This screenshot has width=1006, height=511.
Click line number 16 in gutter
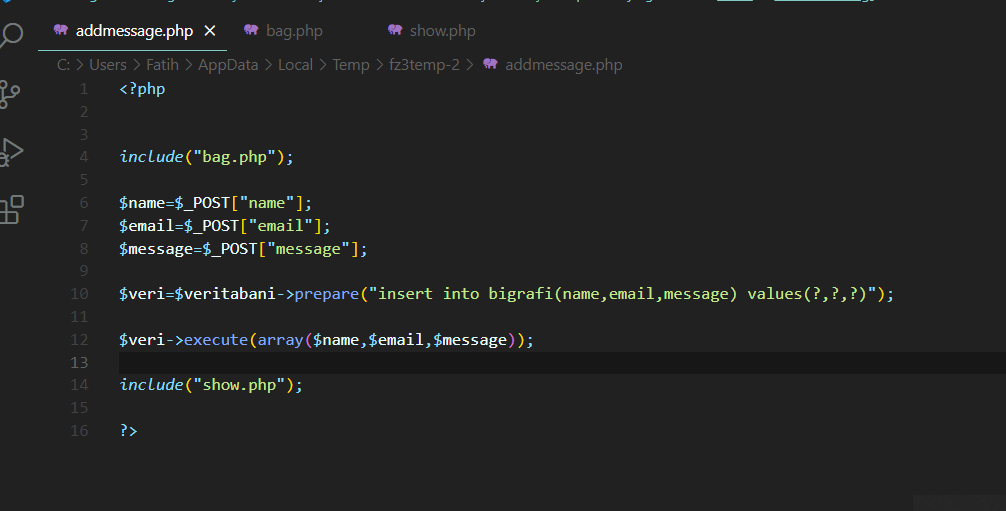pos(80,430)
